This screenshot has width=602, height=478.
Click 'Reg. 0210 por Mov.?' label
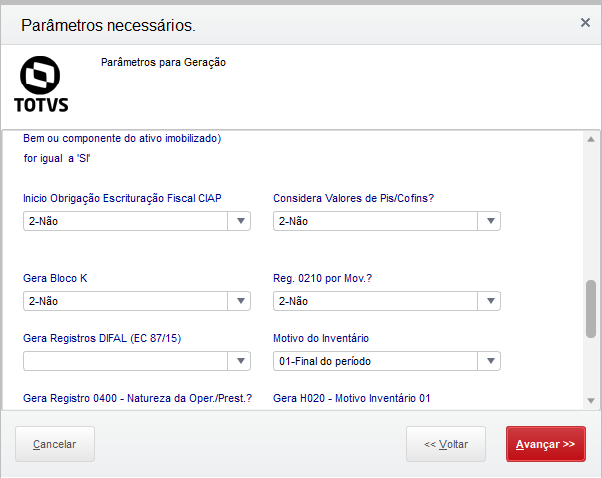(322, 278)
